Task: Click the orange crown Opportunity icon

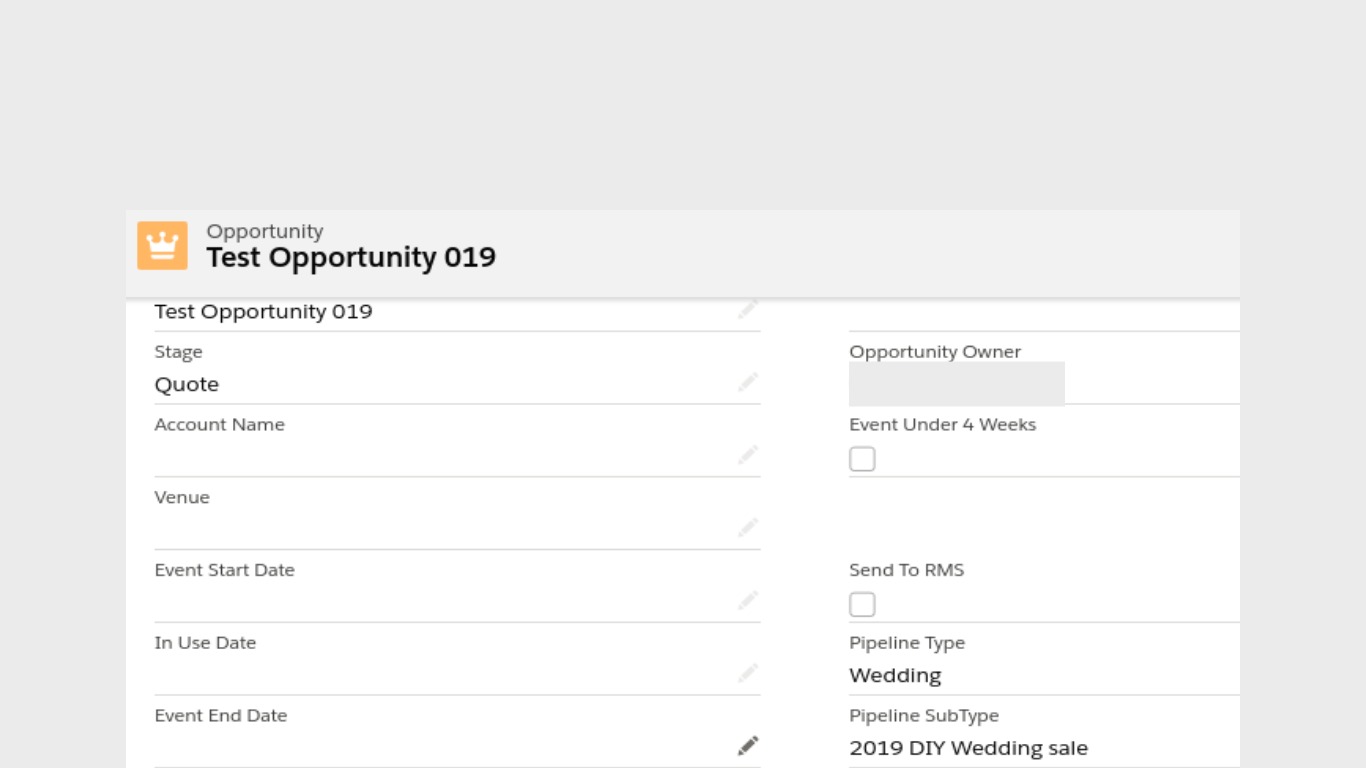Action: point(162,246)
